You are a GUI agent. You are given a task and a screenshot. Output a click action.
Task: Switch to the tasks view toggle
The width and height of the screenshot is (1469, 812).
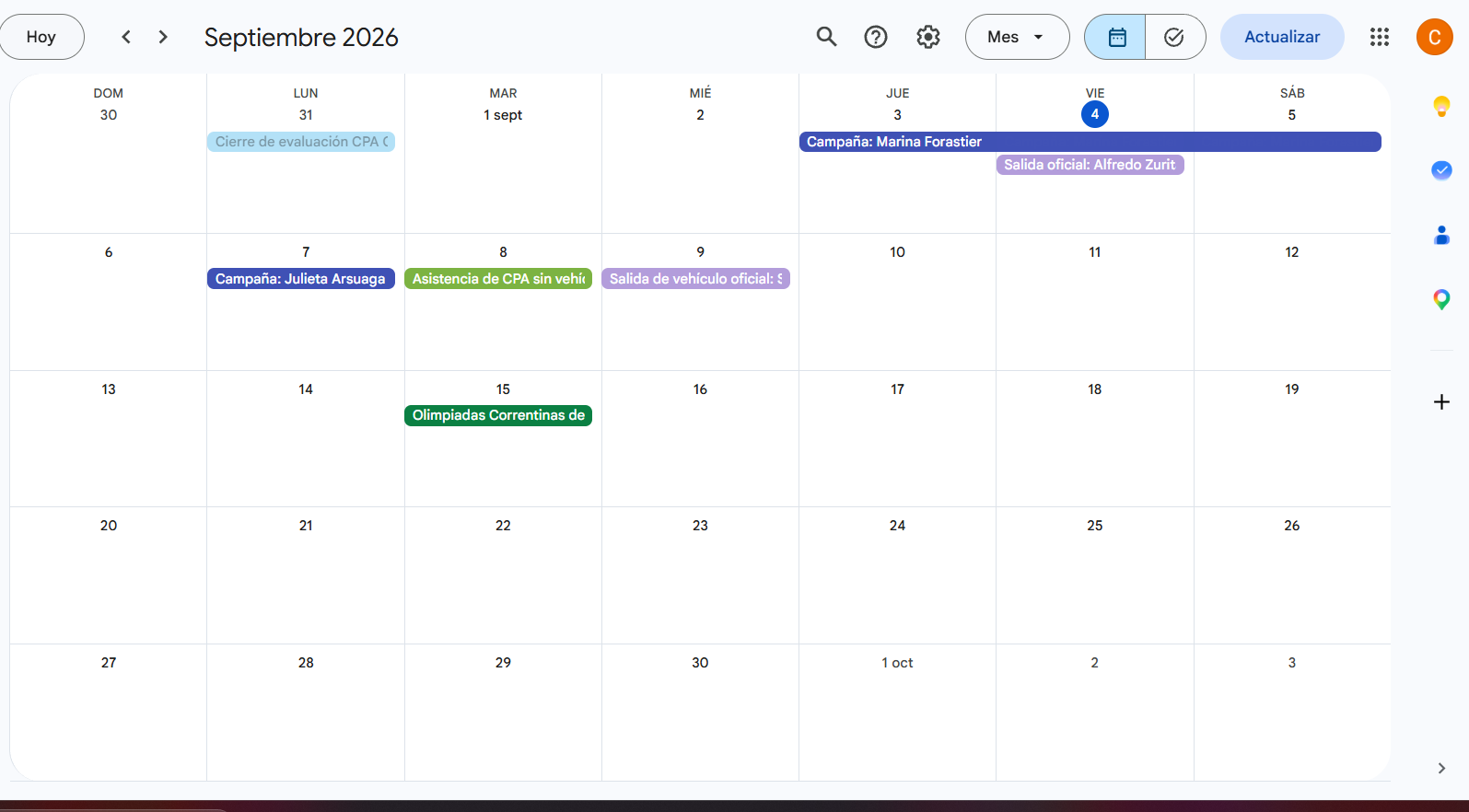[x=1175, y=37]
